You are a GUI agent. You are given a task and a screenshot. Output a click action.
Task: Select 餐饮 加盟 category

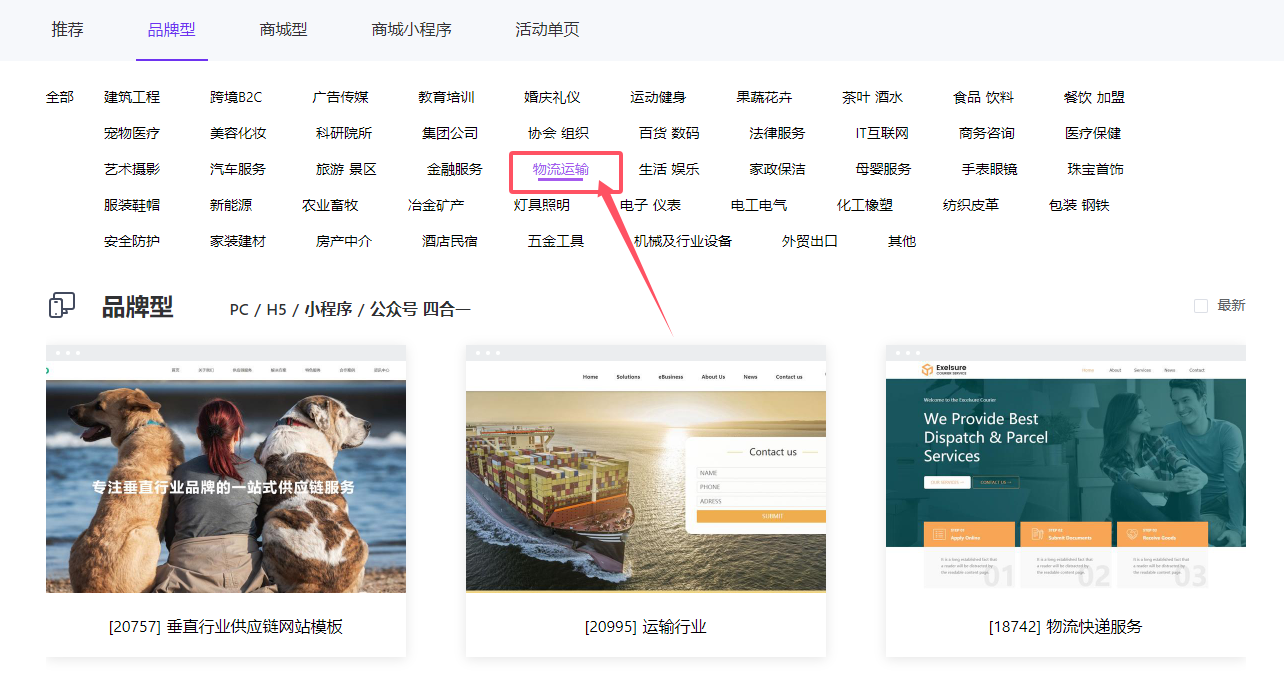point(1094,97)
